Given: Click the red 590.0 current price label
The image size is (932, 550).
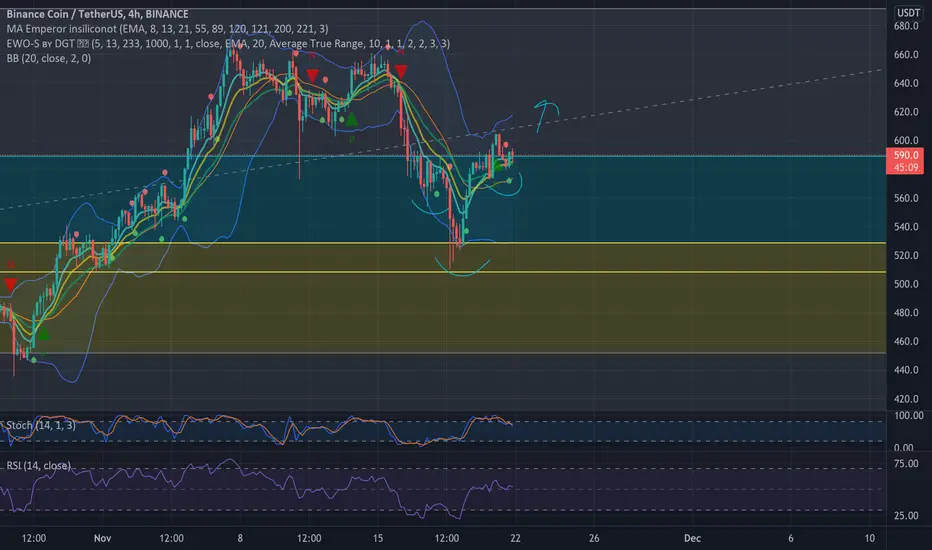Looking at the screenshot, I should tap(905, 155).
